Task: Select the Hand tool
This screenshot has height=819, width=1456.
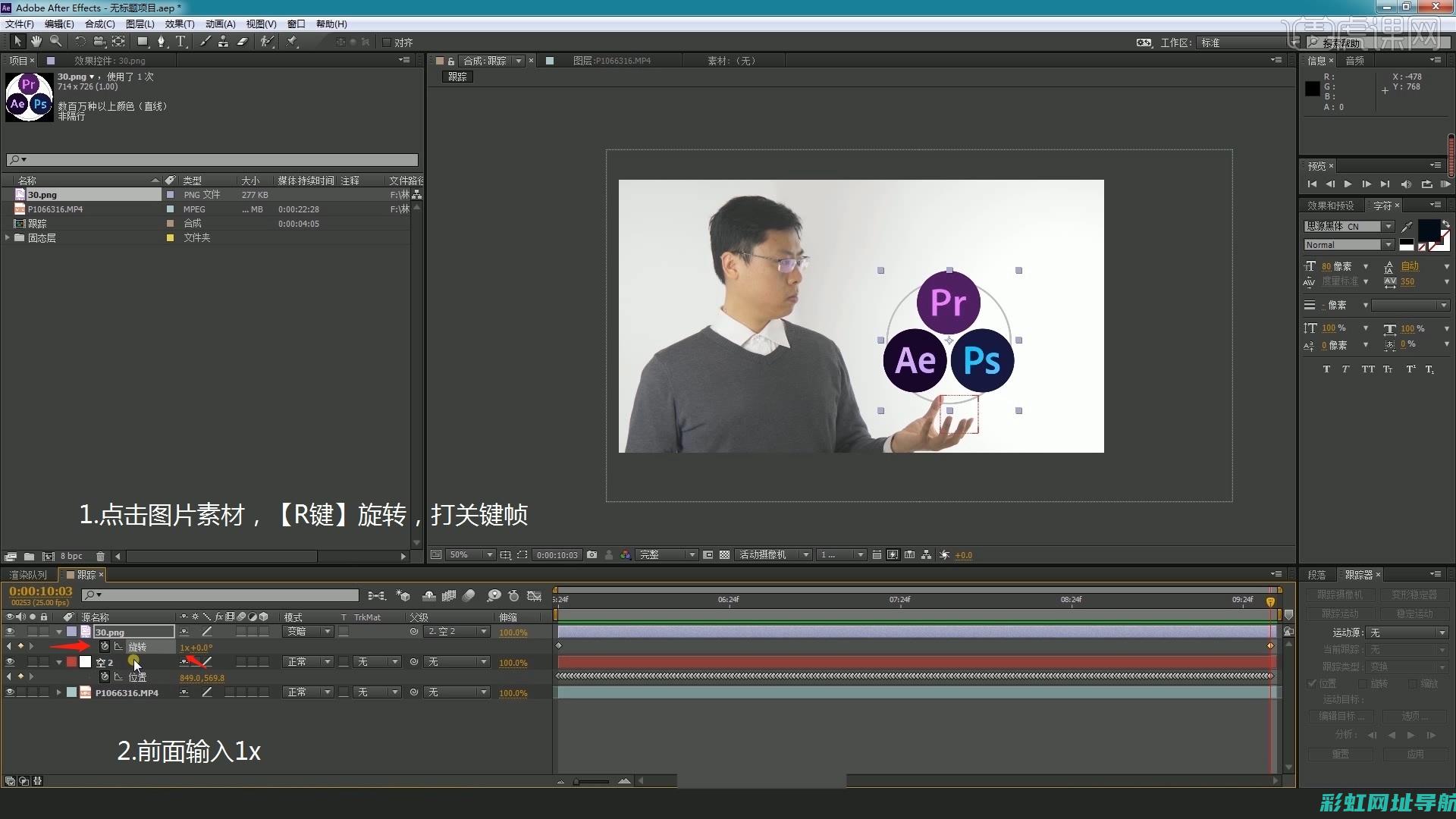Action: 36,42
